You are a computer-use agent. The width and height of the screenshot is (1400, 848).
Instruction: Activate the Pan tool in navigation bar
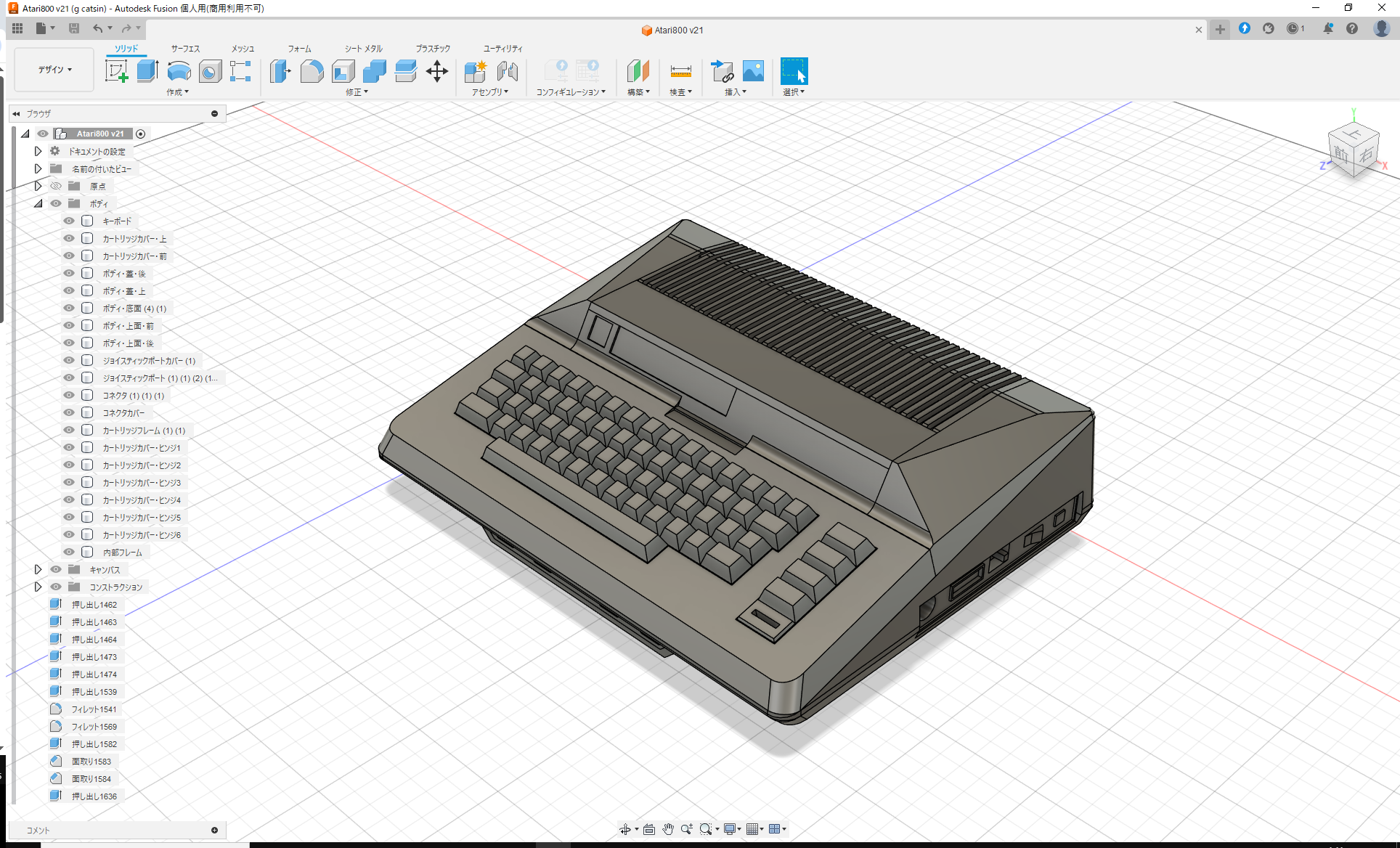667,828
